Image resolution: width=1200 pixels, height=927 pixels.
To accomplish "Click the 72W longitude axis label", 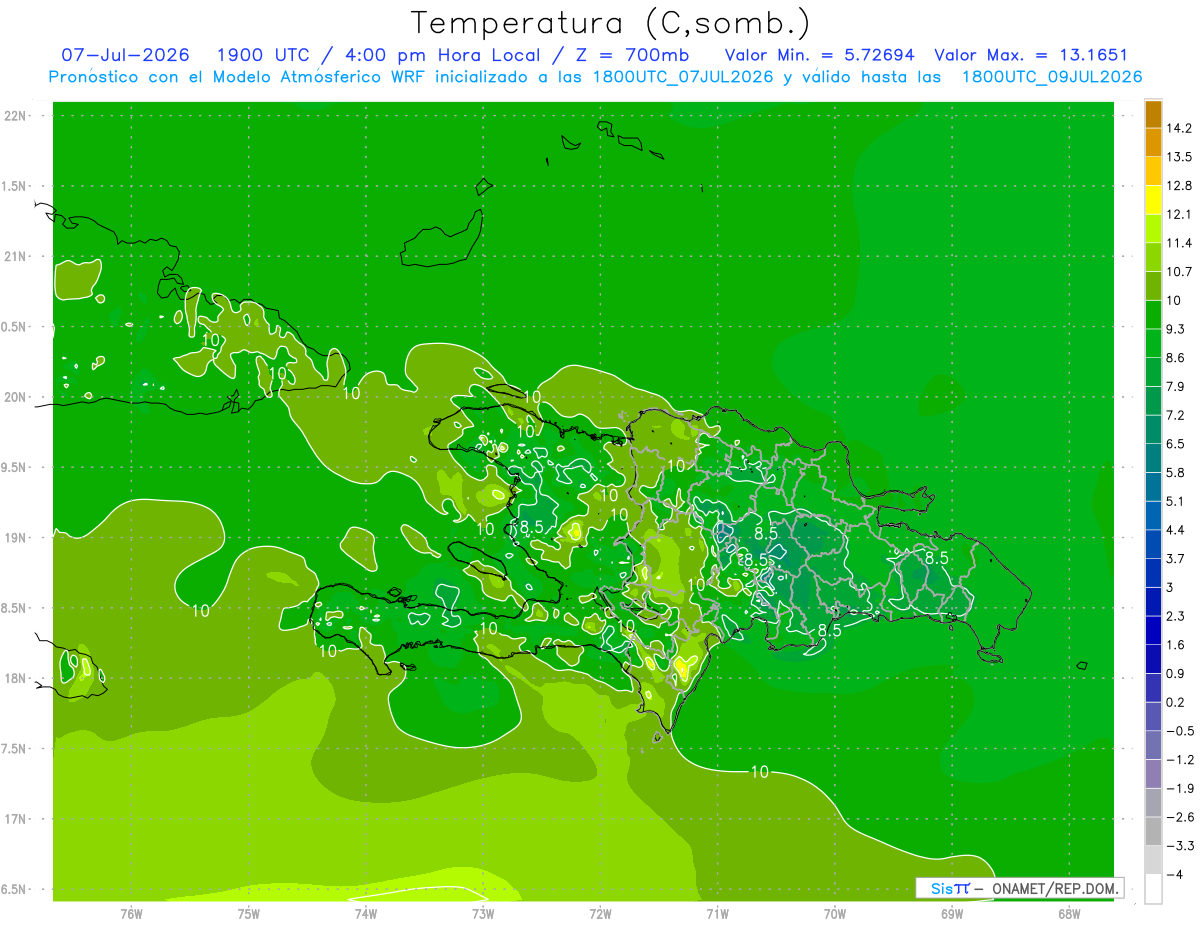I will coord(600,913).
